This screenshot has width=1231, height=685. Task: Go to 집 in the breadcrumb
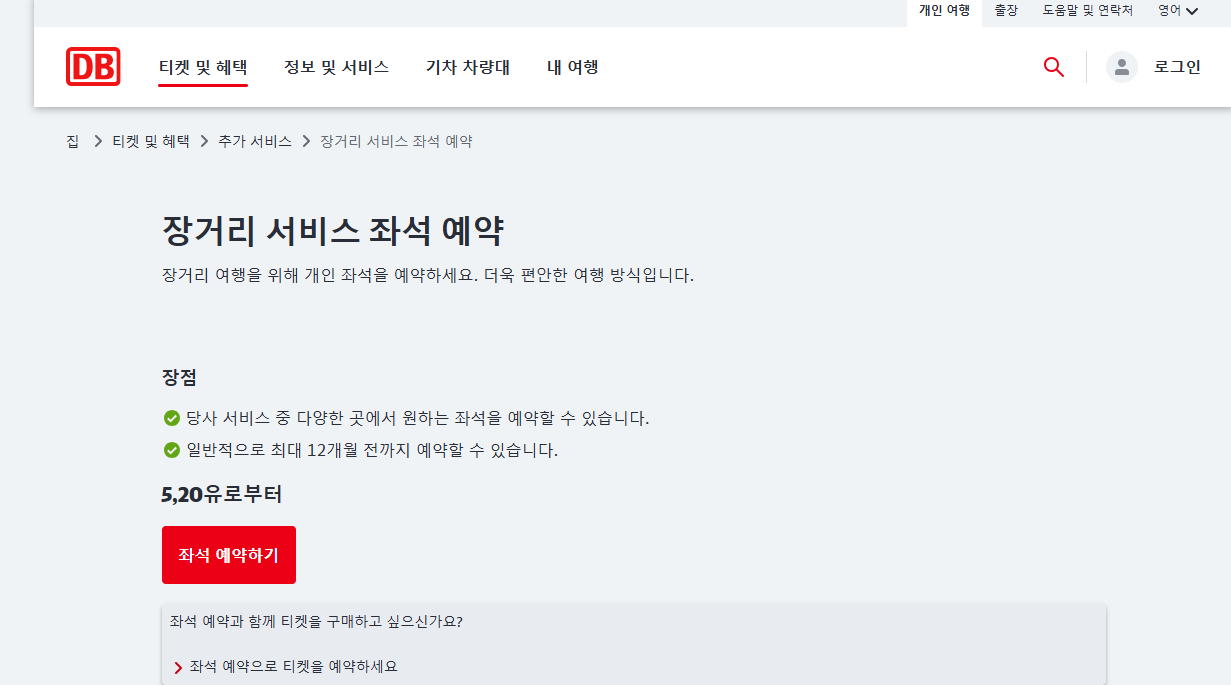[73, 141]
